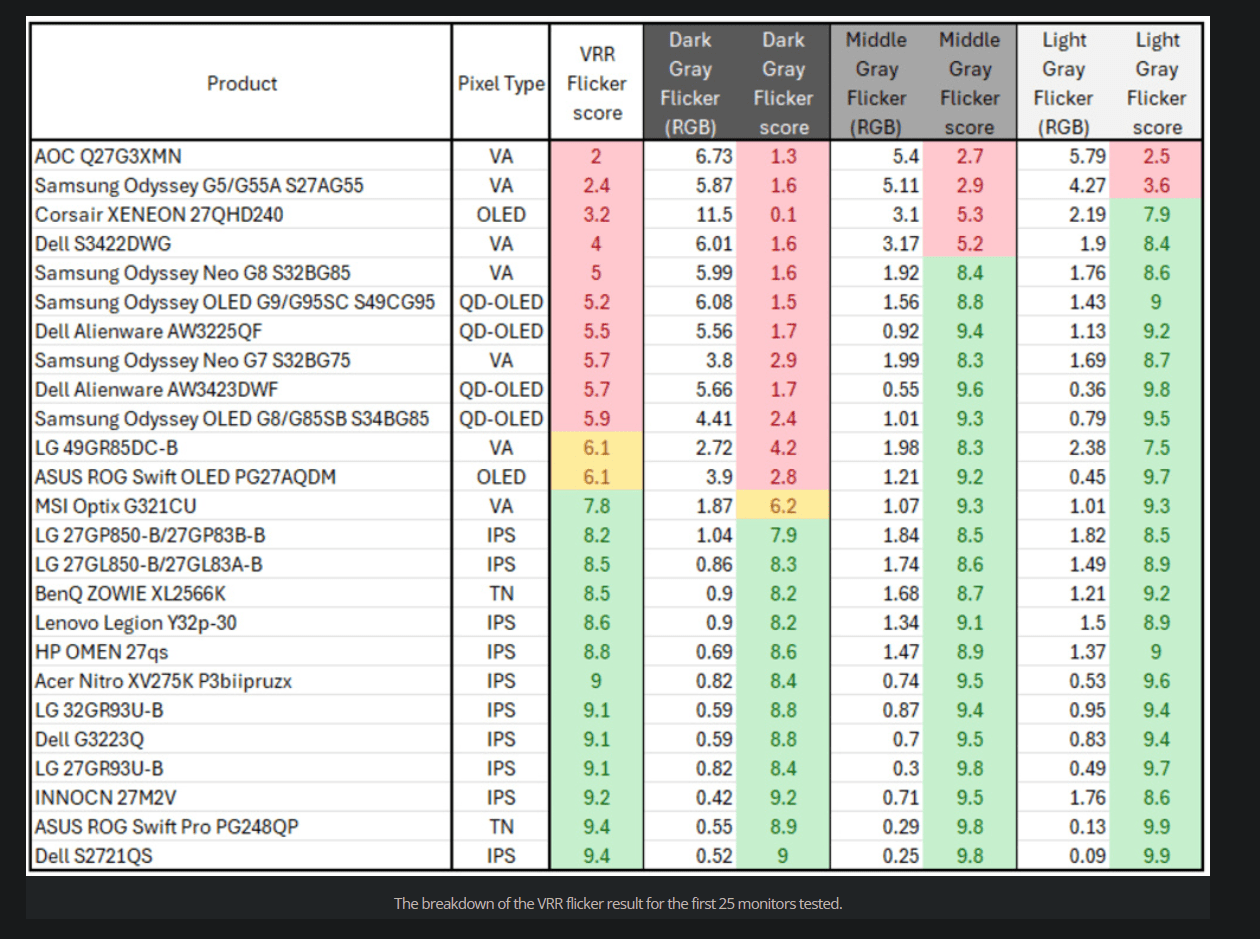Click VRR score "7.8" for MSI Optix
This screenshot has width=1260, height=939.
pos(597,505)
